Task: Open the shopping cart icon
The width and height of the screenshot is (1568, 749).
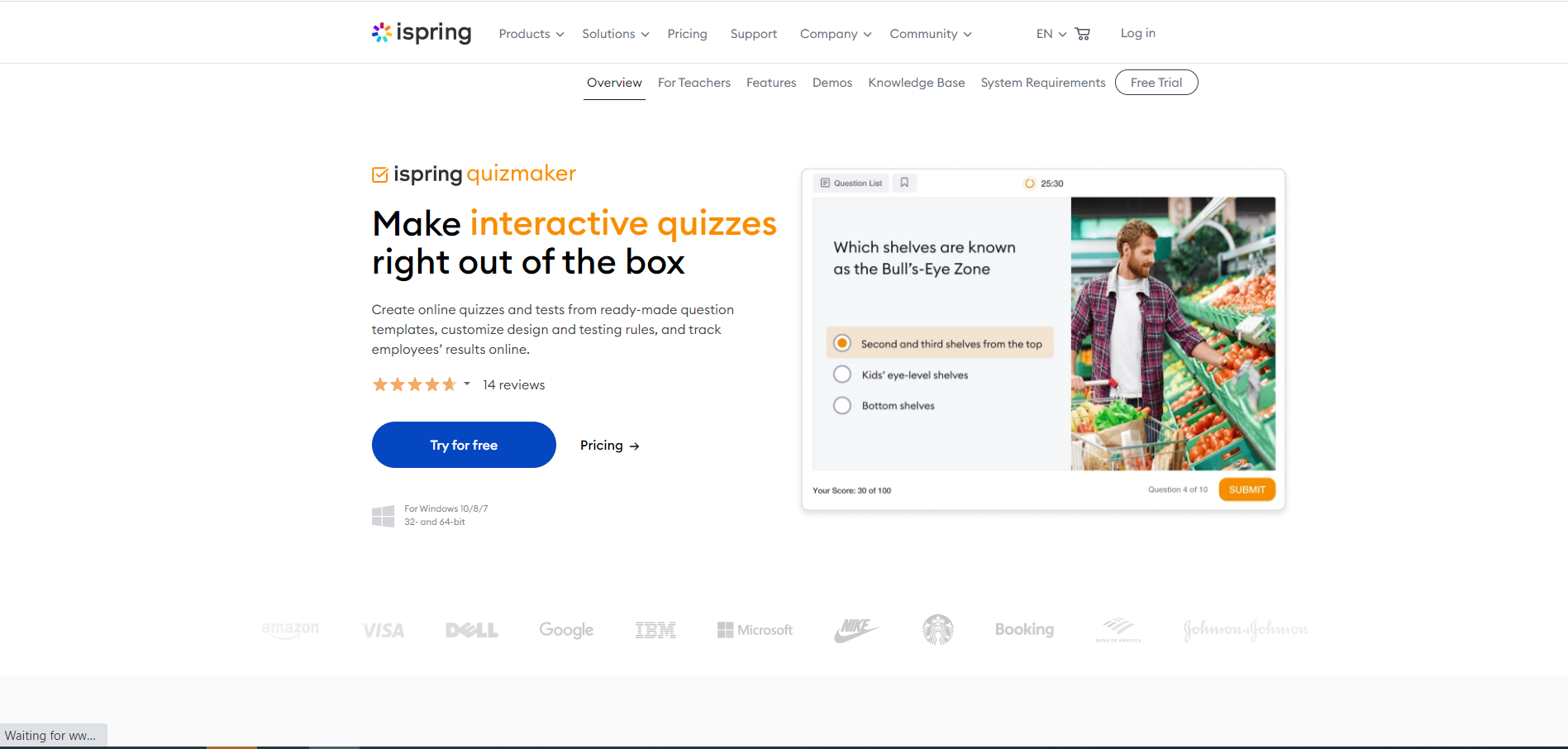Action: coord(1083,34)
